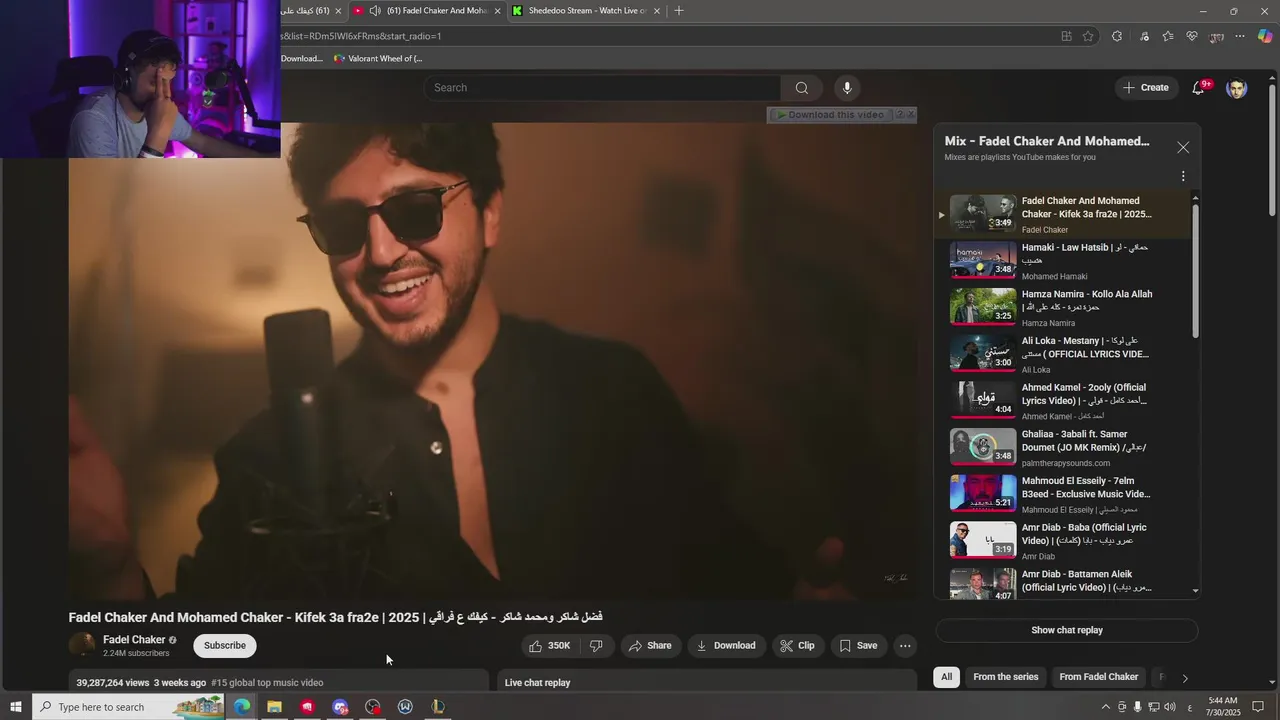This screenshot has height=720, width=1280.
Task: Open volume control in system tray
Action: [1169, 707]
